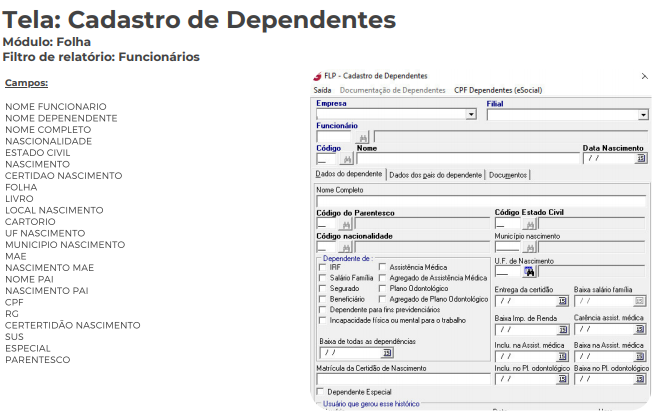
Task: Click Município nascimento lookup icon
Action: pyautogui.click(x=530, y=248)
